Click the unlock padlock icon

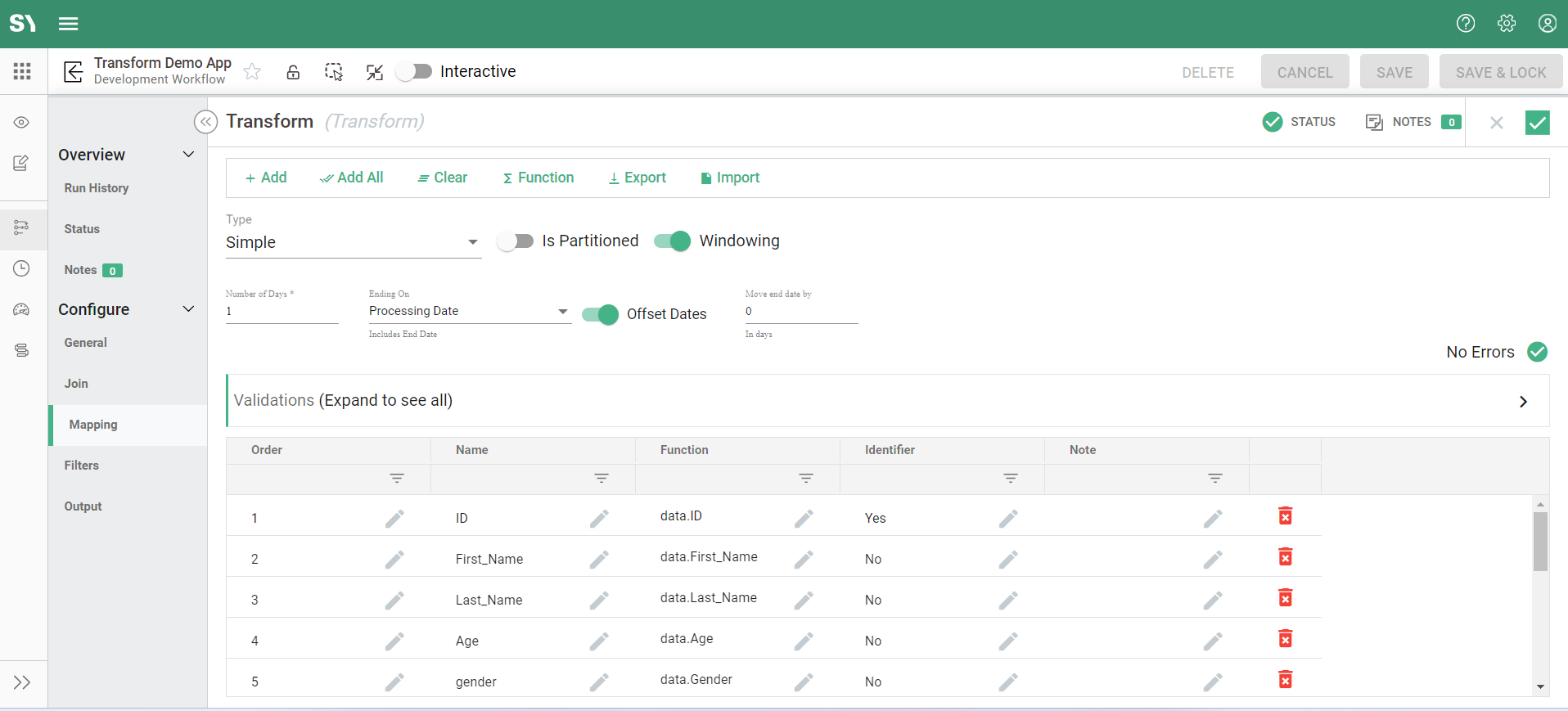tap(293, 72)
